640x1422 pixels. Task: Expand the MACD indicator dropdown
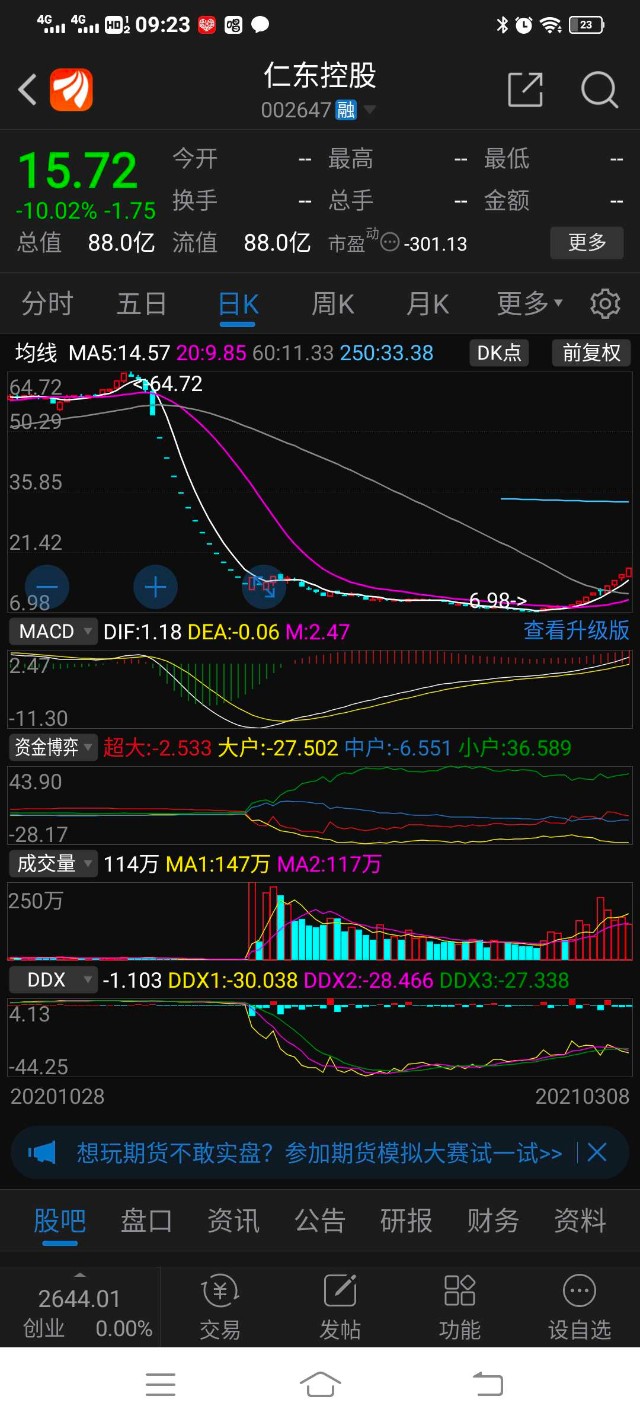click(54, 631)
